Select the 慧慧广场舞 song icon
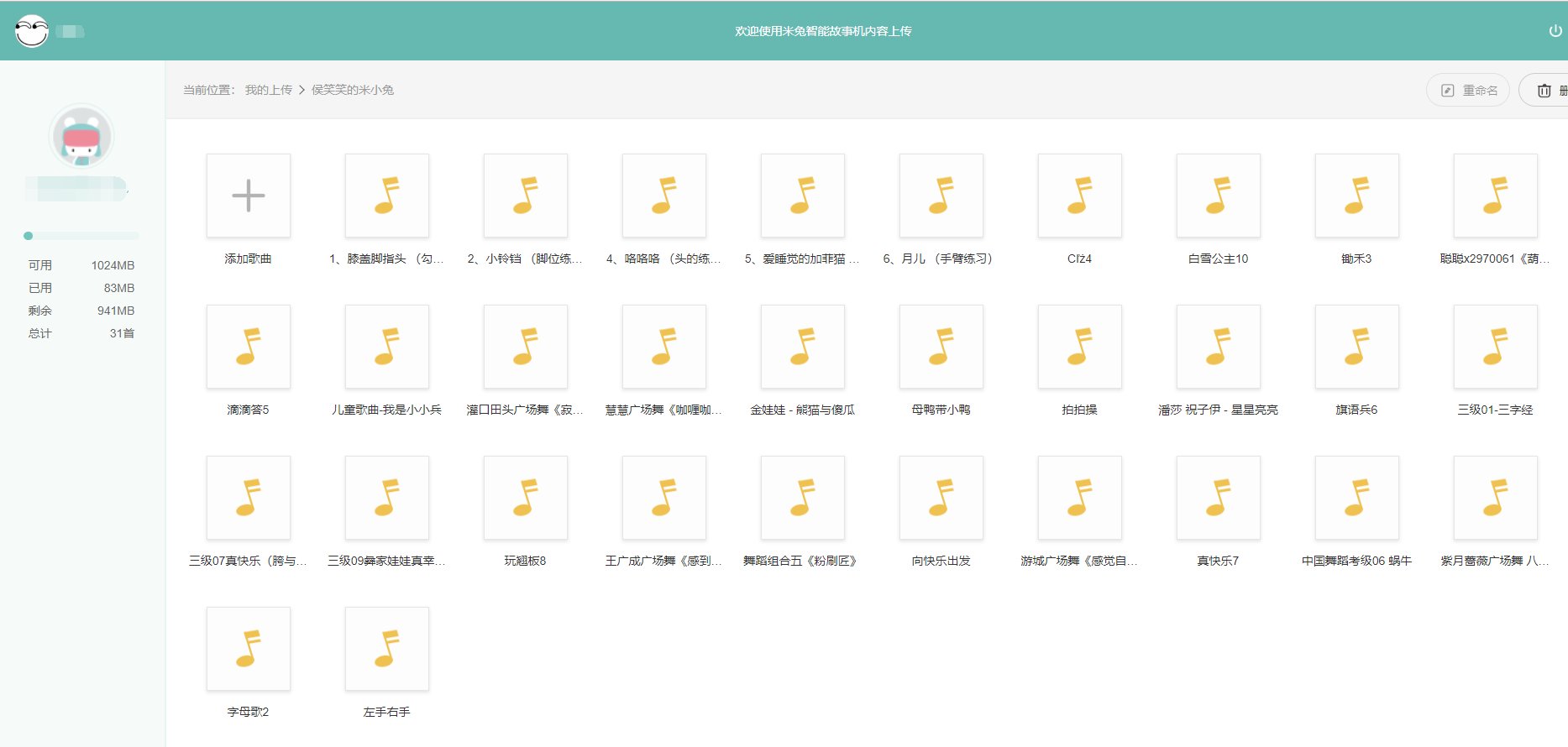The image size is (1568, 747). point(664,347)
